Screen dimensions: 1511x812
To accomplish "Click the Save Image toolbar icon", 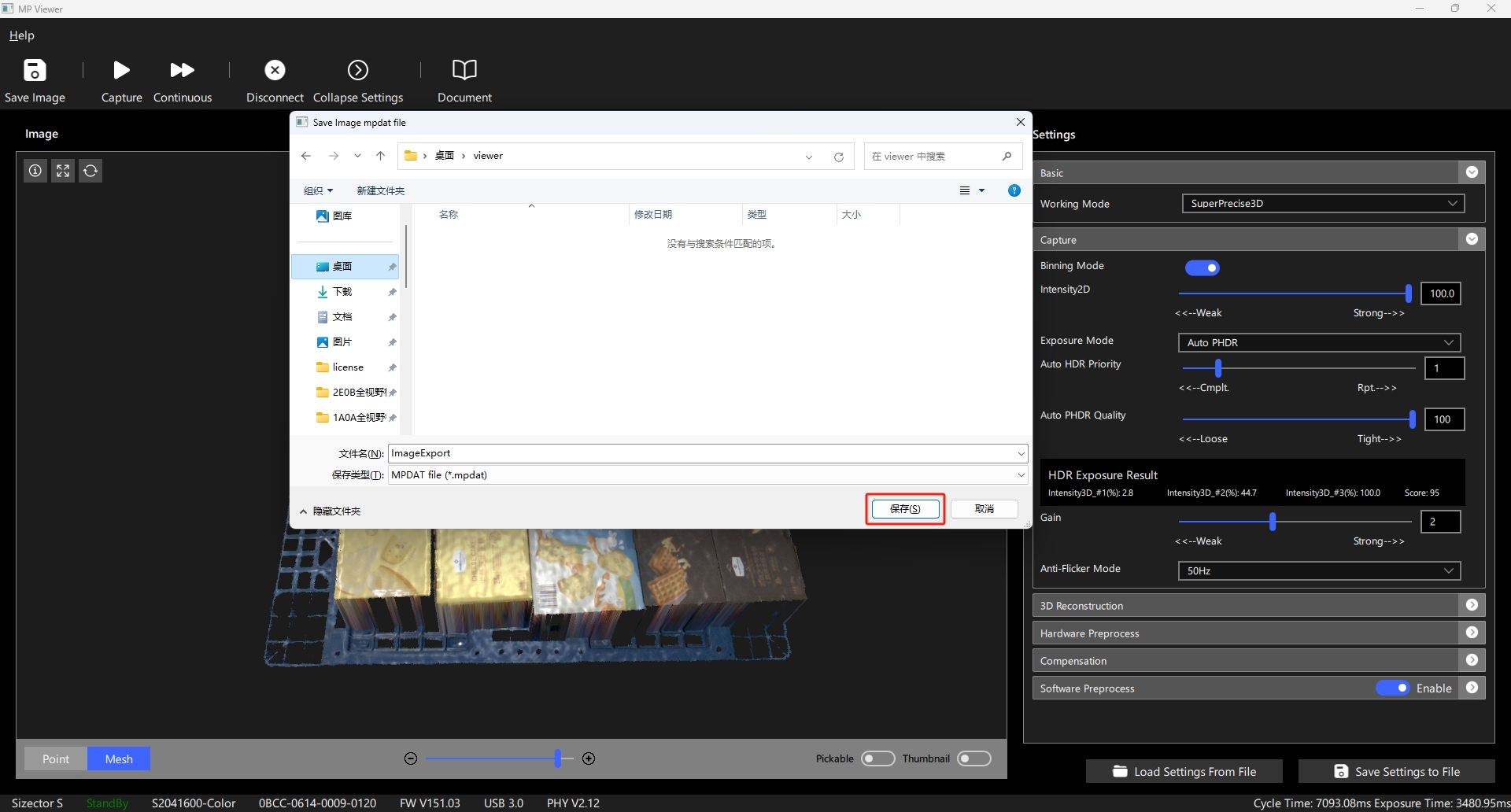I will point(35,71).
